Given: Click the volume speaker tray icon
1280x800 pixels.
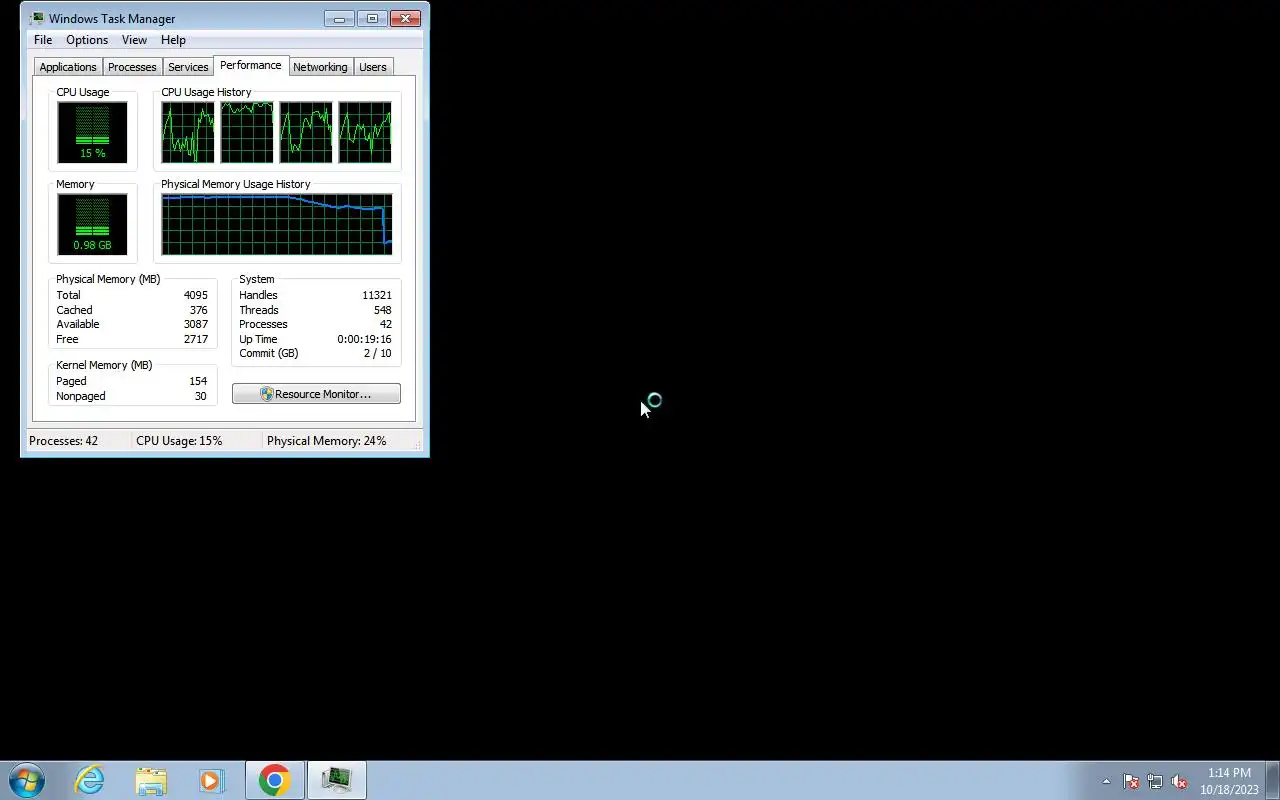Looking at the screenshot, I should (1179, 781).
